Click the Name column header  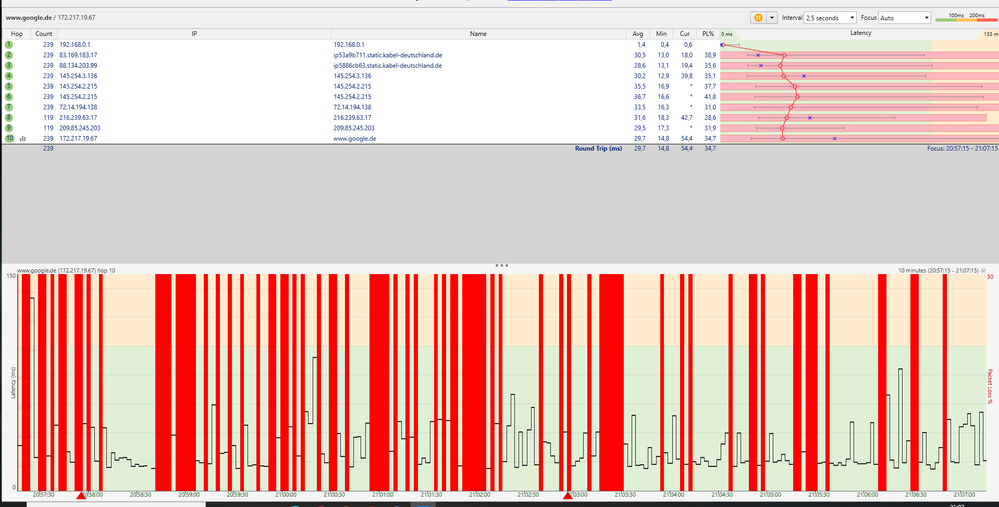click(478, 33)
